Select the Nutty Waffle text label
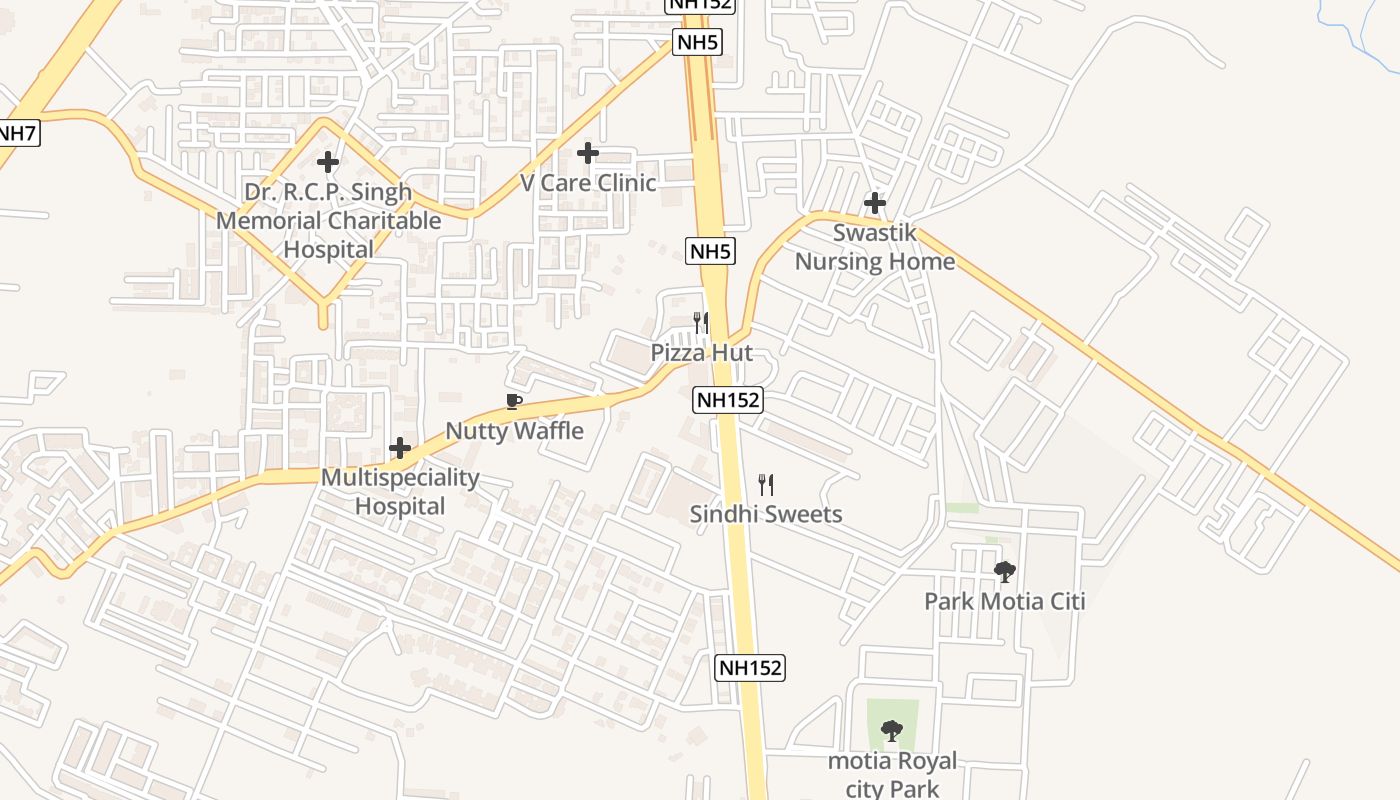The width and height of the screenshot is (1400, 800). (x=514, y=431)
